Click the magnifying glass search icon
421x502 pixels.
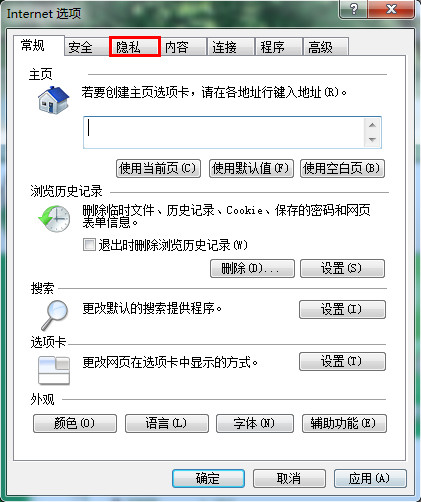tap(55, 315)
